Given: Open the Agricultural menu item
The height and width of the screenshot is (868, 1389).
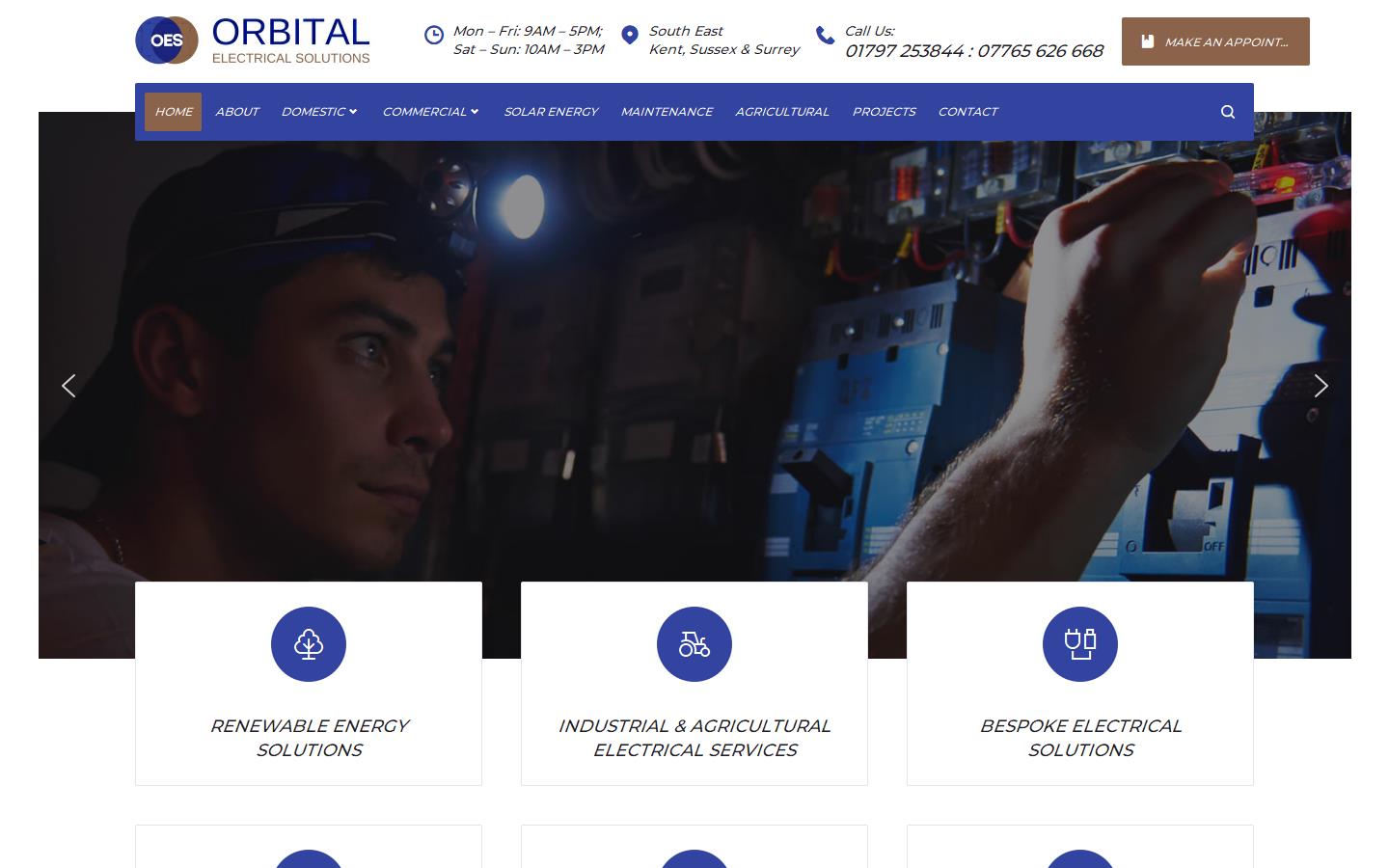Looking at the screenshot, I should coord(782,112).
